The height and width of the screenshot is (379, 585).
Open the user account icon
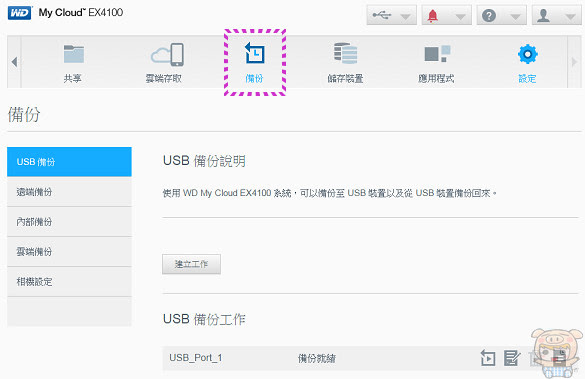click(x=543, y=16)
